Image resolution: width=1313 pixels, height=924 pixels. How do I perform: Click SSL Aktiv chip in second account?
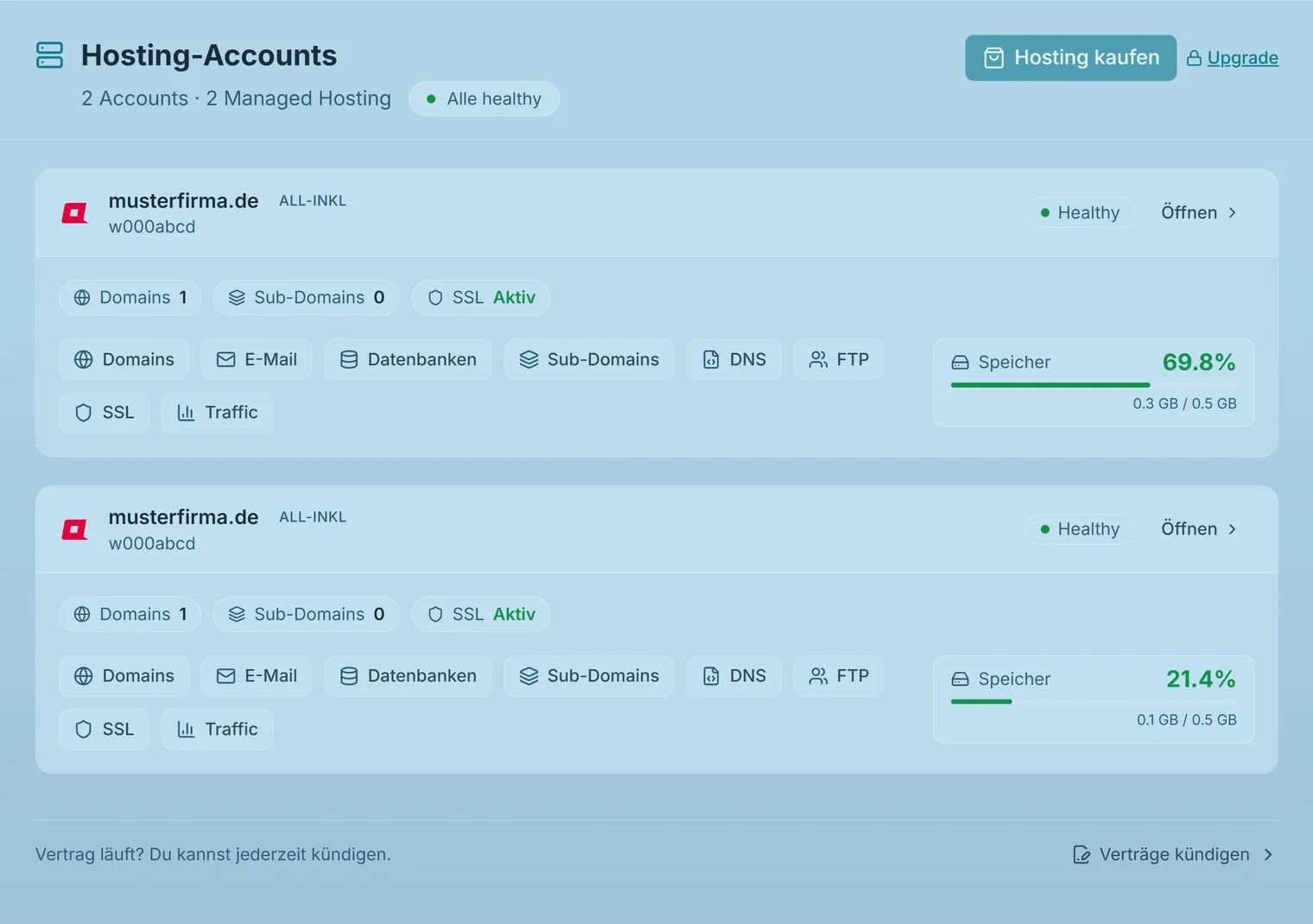click(x=481, y=614)
